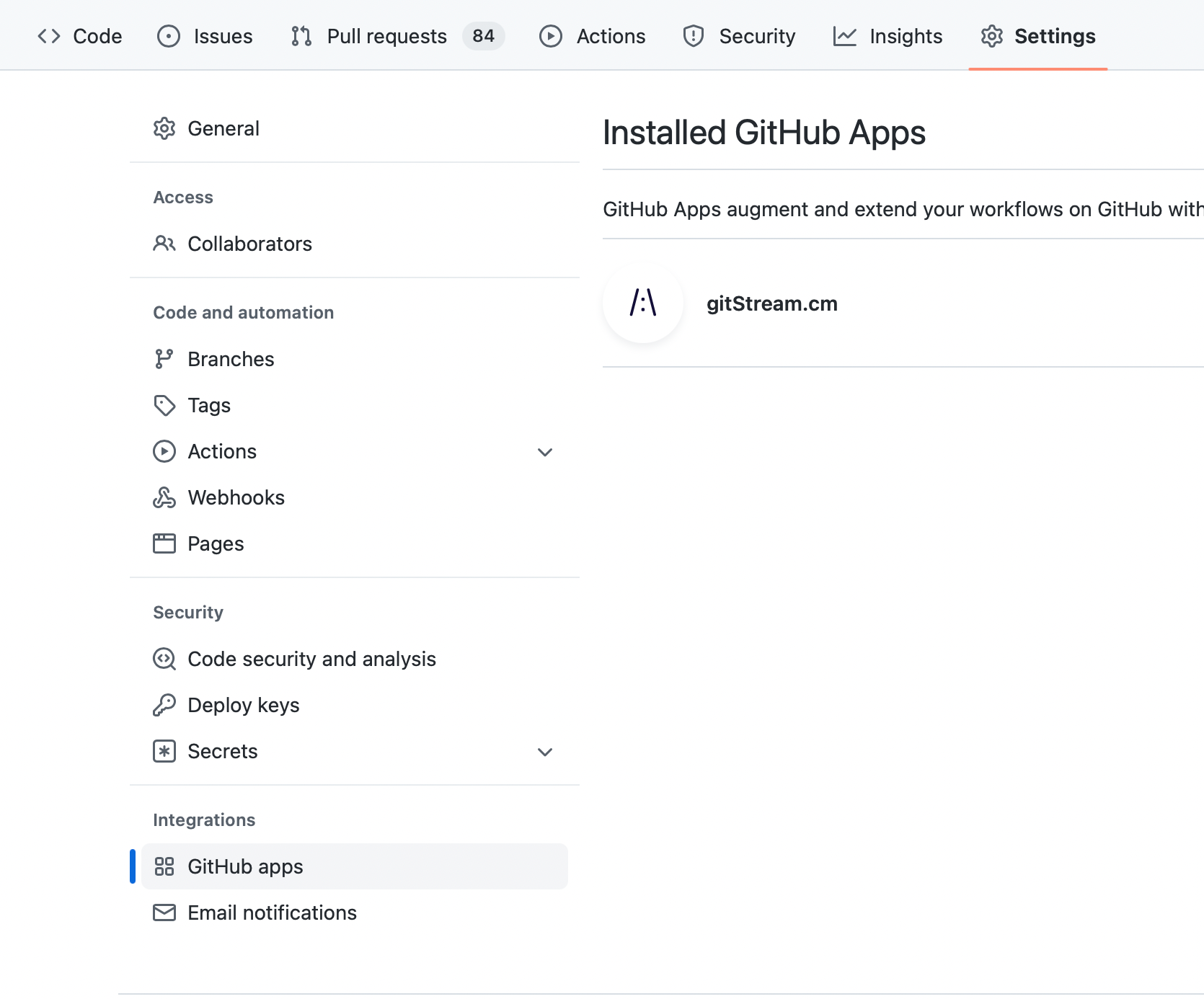1204x999 pixels.
Task: Open Email notifications settings
Action: pos(272,913)
